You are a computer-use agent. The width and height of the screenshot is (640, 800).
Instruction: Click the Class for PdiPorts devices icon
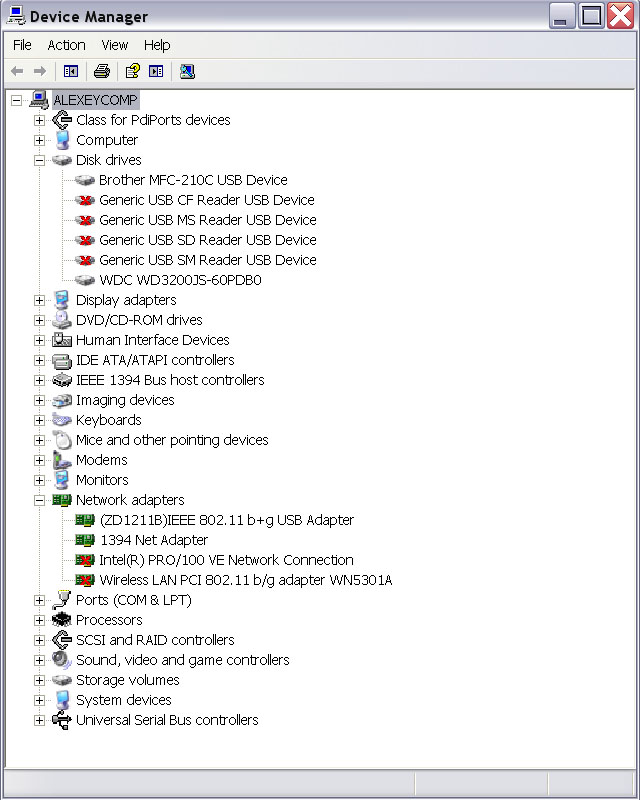click(62, 120)
